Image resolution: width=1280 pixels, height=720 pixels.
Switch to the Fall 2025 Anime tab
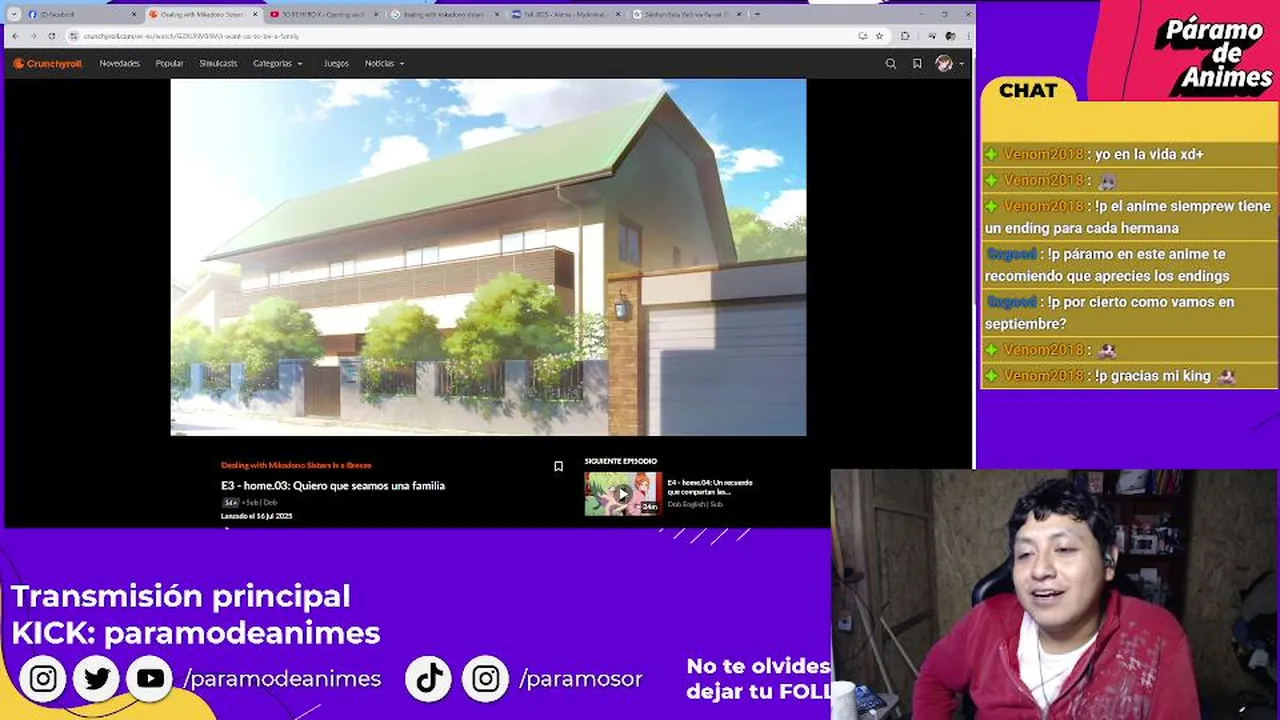tap(565, 14)
